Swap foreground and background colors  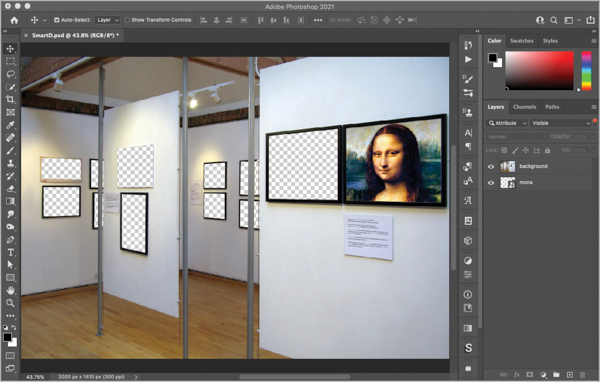point(14,328)
